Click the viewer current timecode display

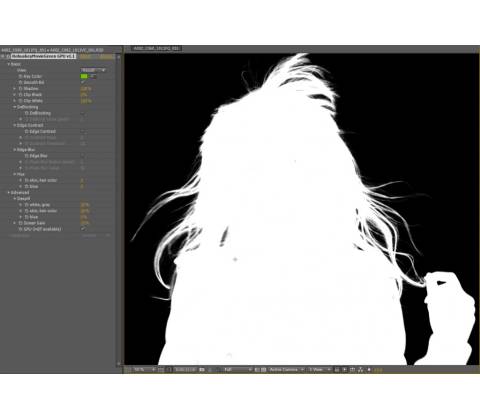coord(185,370)
